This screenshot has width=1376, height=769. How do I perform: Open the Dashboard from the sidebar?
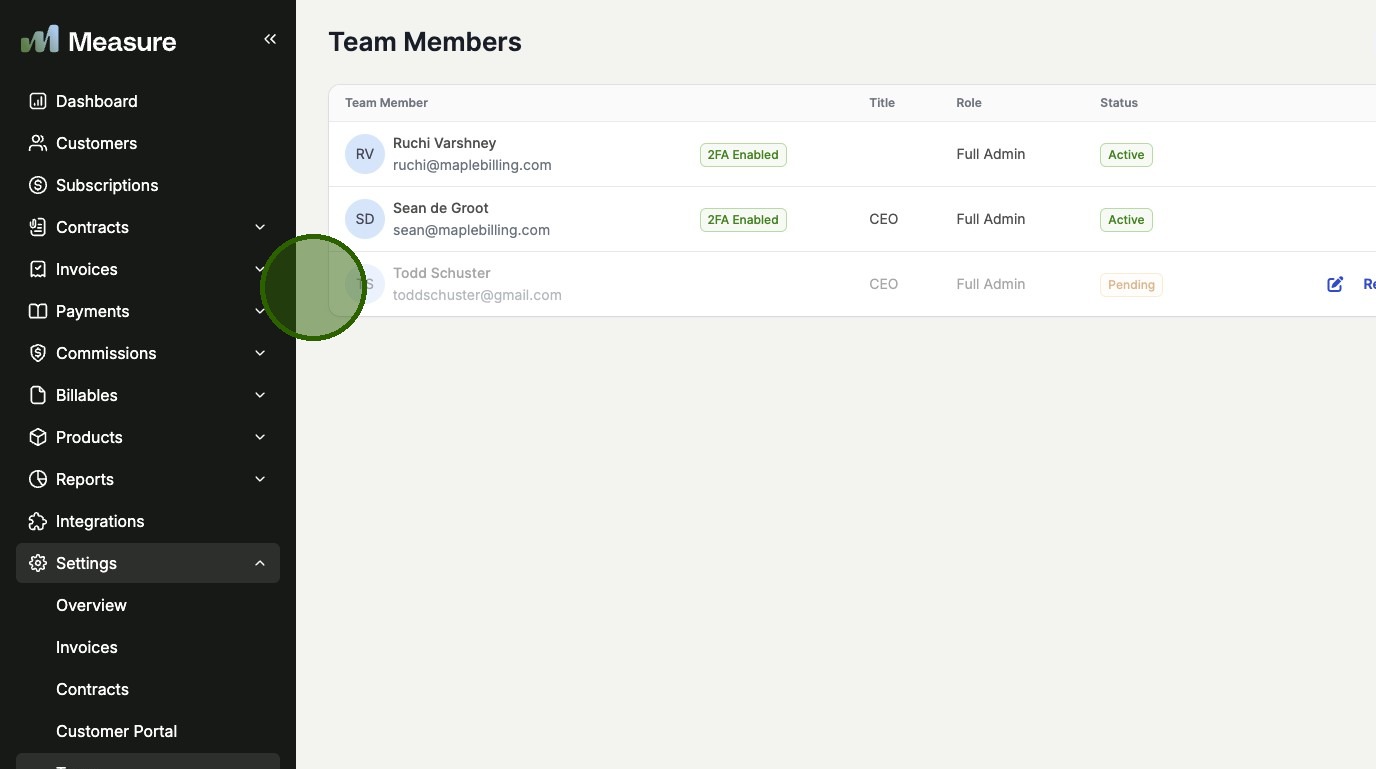pos(96,101)
